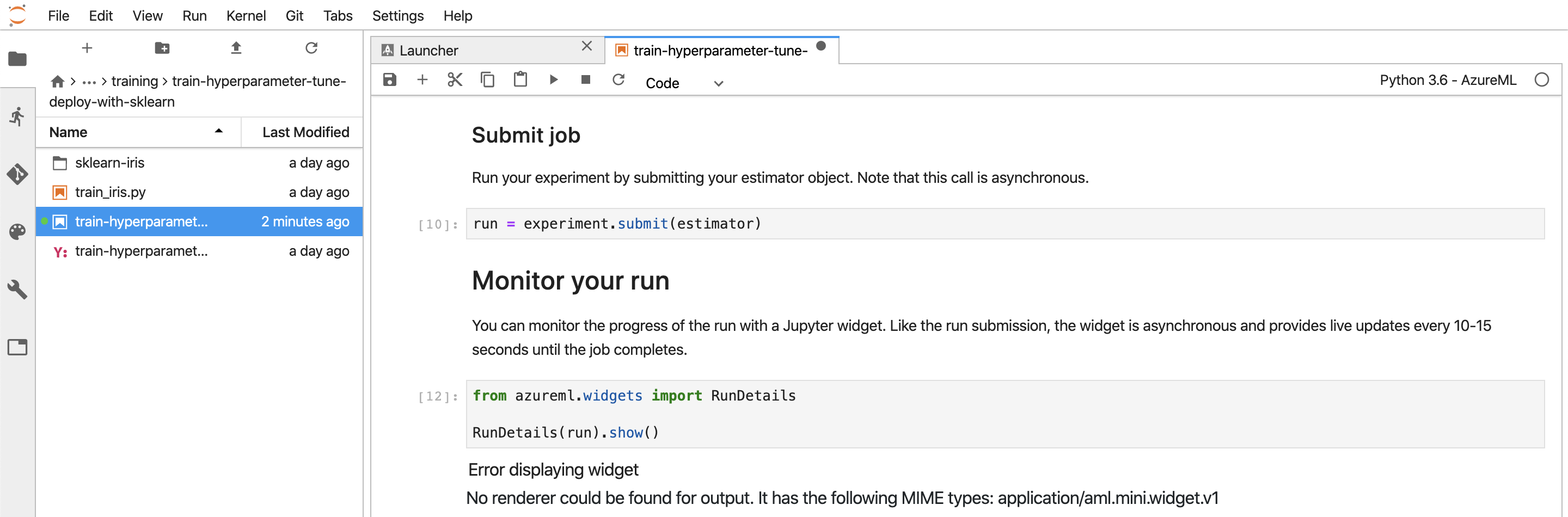1568x517 pixels.
Task: Open the command palette sidebar panel
Action: [17, 232]
